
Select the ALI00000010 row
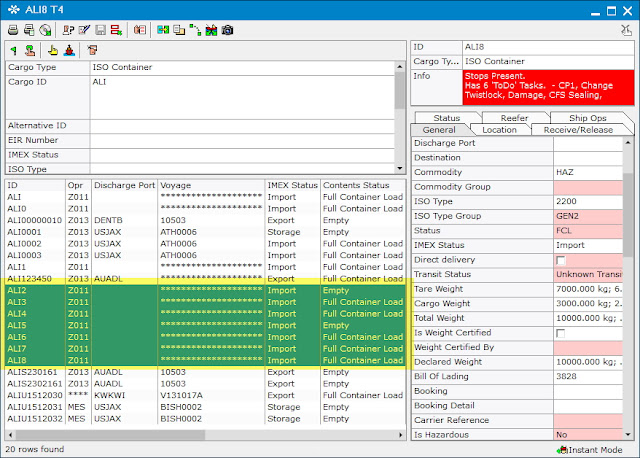click(205, 220)
